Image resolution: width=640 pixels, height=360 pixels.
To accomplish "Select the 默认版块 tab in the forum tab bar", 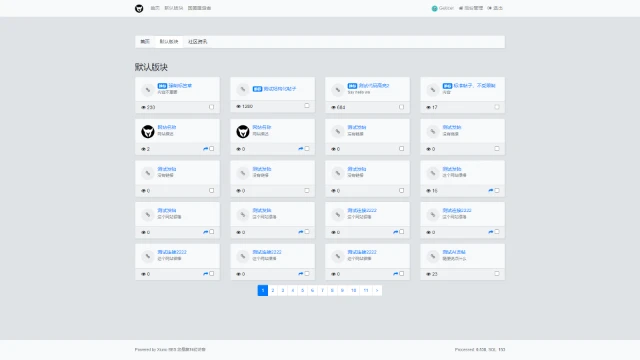I will tap(169, 42).
